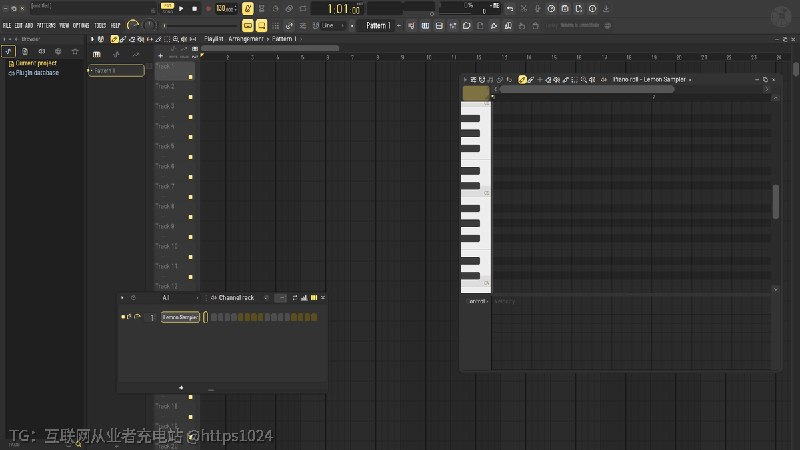The width and height of the screenshot is (800, 450).
Task: Select the Browser audio/sounds tab icon
Action: 8,52
